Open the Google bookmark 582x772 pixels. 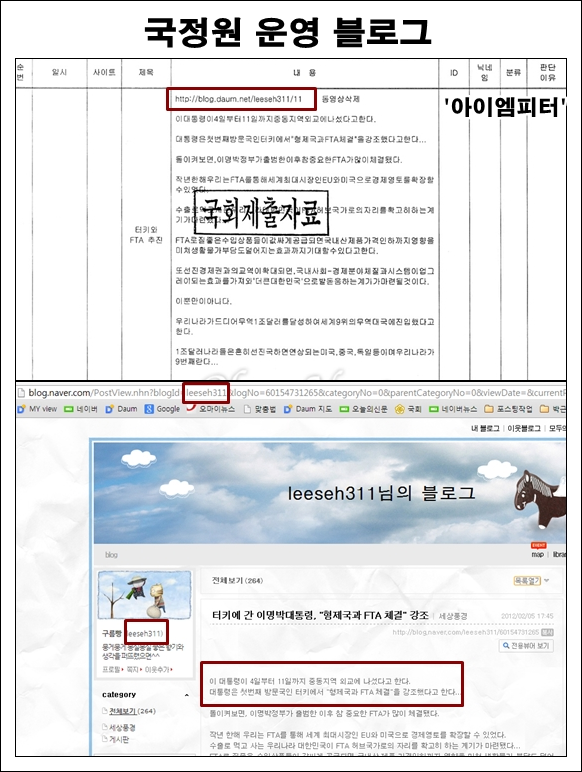coord(162,409)
